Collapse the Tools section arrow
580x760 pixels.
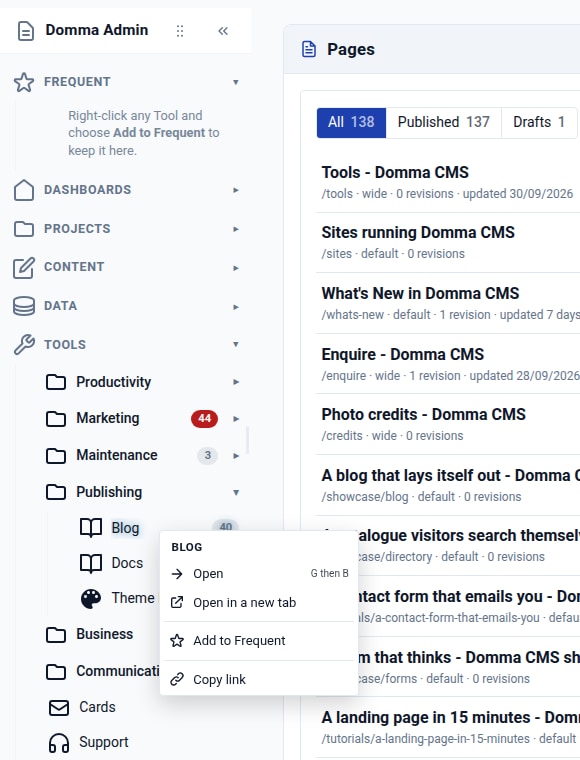(235, 344)
